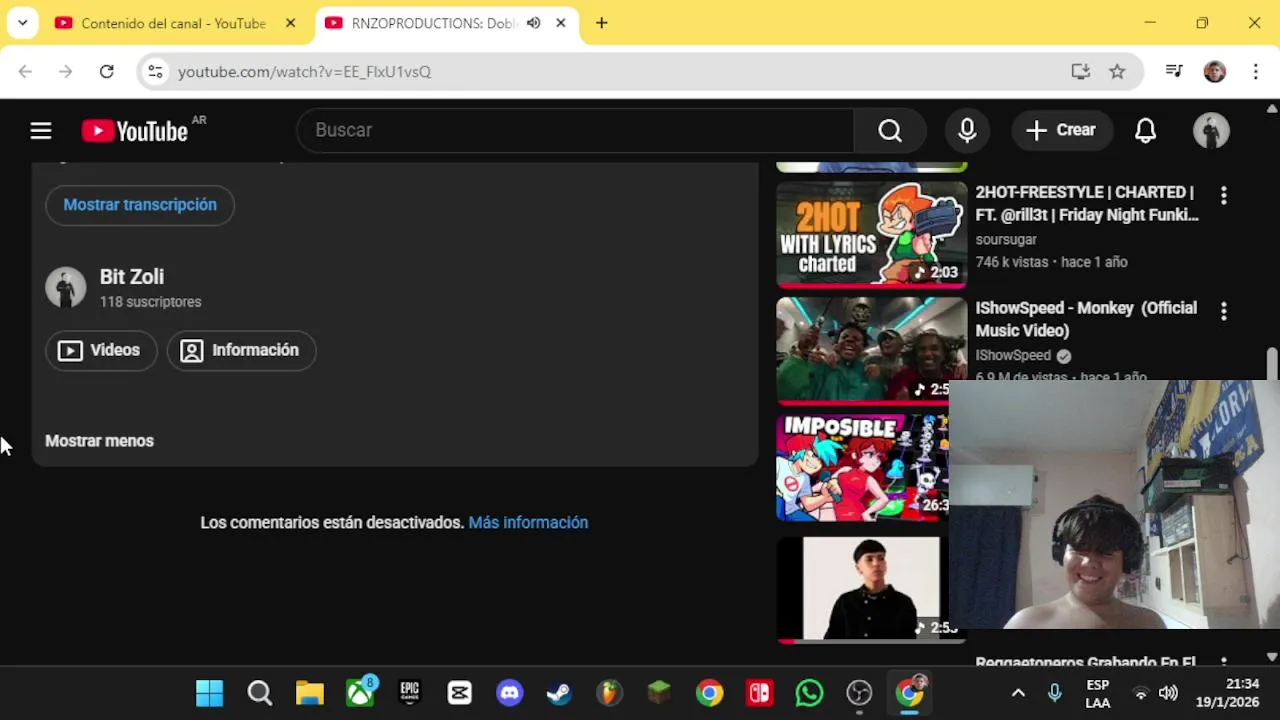The height and width of the screenshot is (720, 1280).
Task: Click the youtube.com address bar URL
Action: pos(304,72)
